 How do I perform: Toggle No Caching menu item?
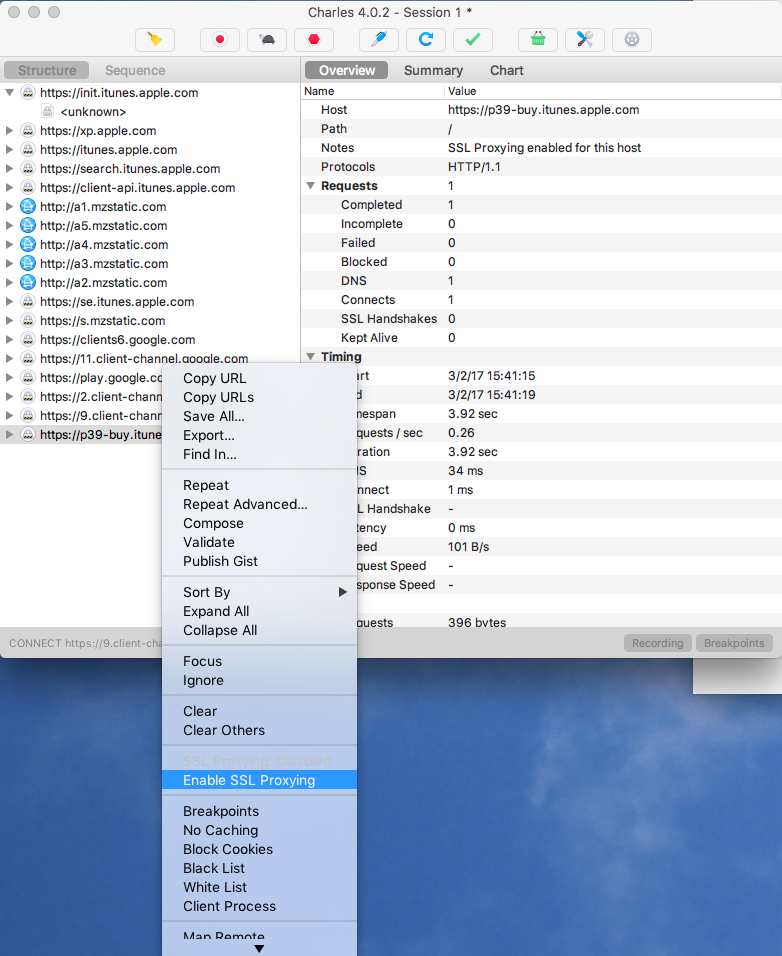(259, 830)
